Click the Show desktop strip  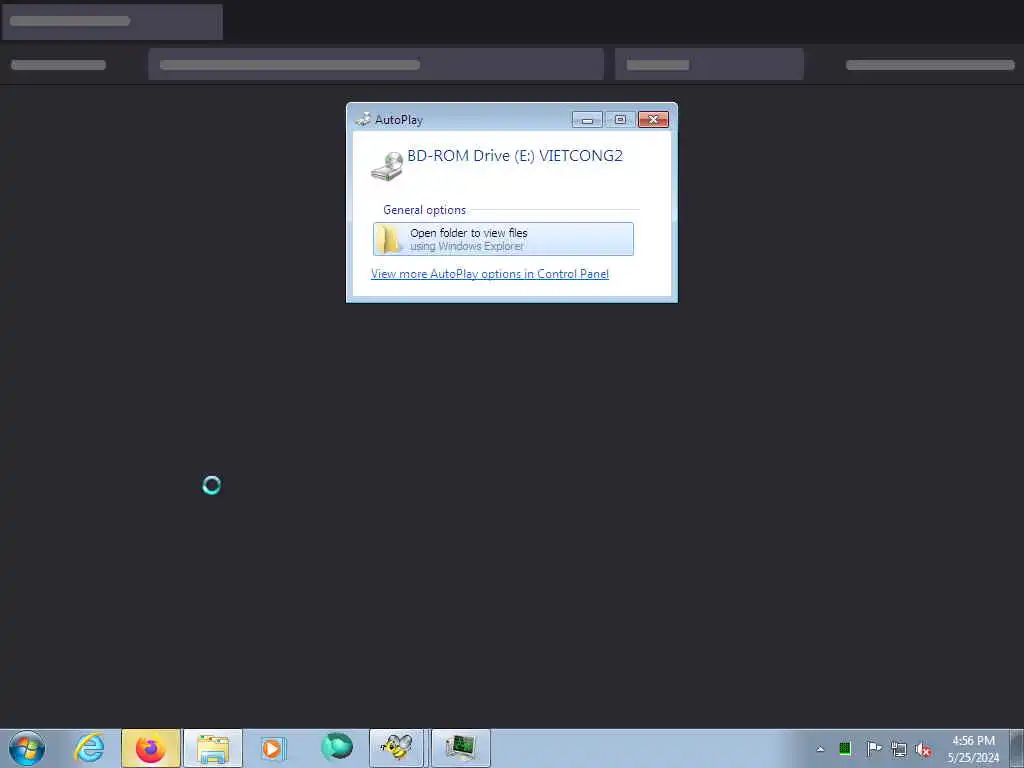tap(1017, 748)
